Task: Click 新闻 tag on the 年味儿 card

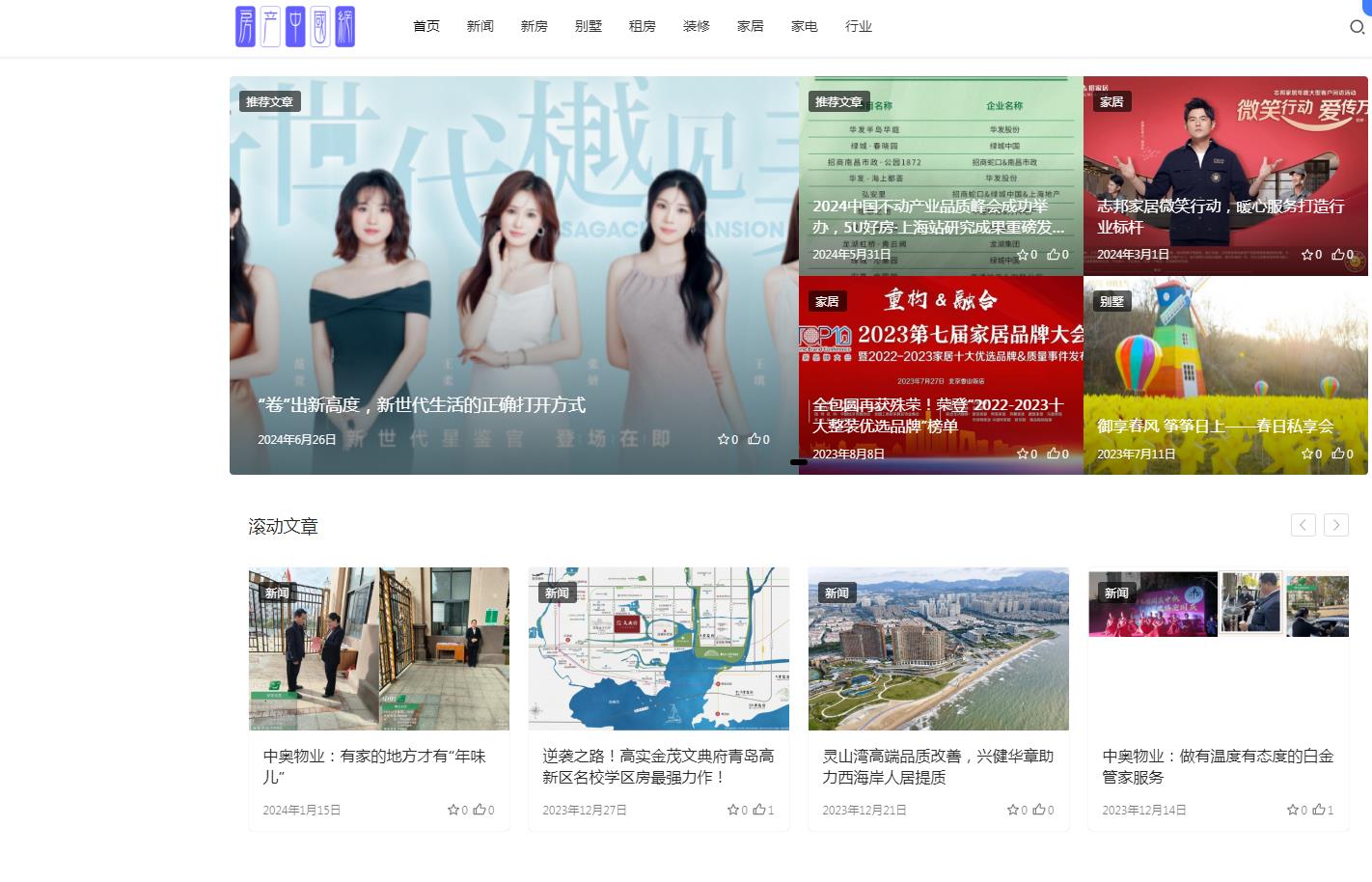Action: click(x=277, y=593)
